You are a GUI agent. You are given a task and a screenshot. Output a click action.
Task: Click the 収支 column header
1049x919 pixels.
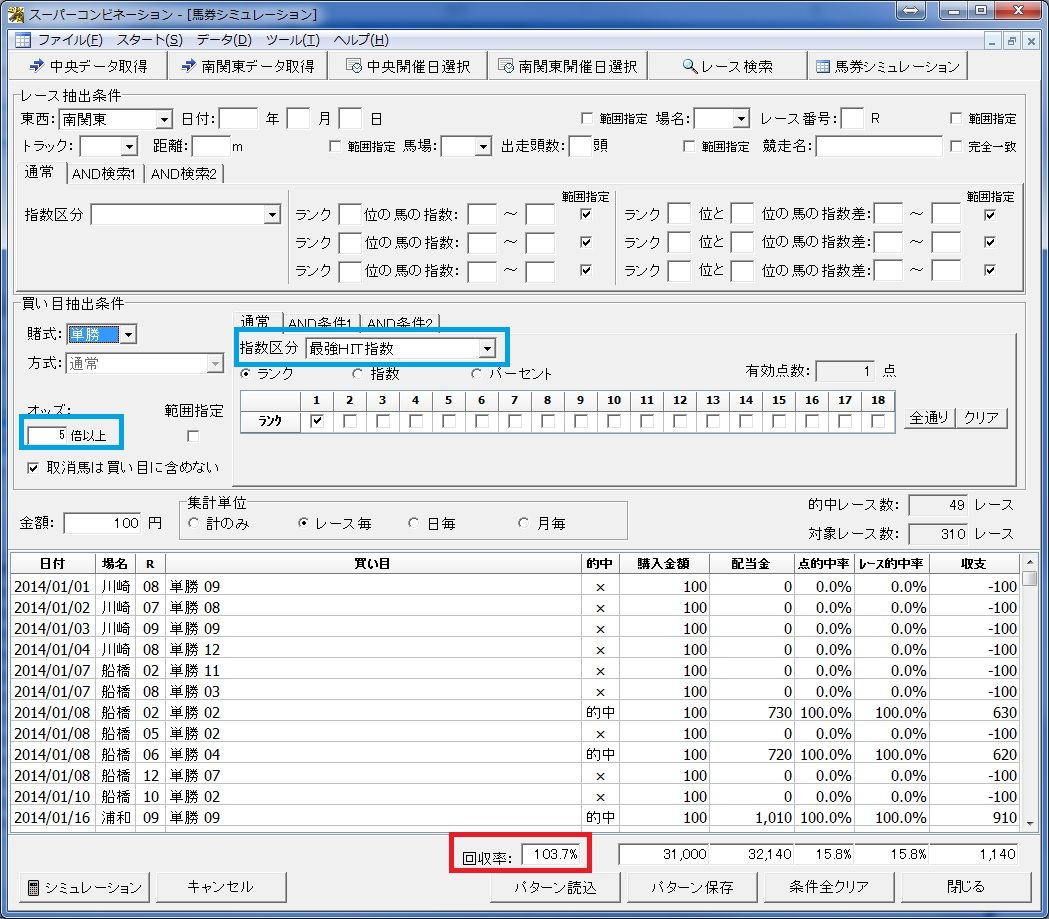(x=974, y=564)
